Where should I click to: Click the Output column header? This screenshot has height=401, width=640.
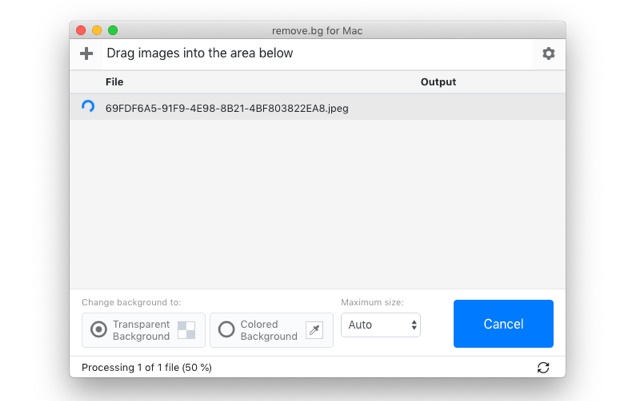coord(438,82)
